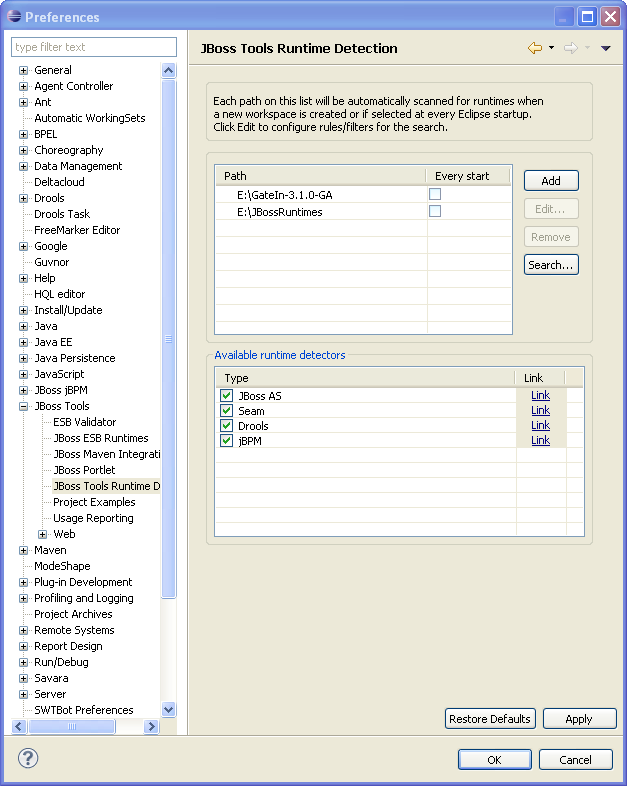Toggle Every start for E:\JBossRuntimes
This screenshot has height=786, width=627.
[435, 211]
